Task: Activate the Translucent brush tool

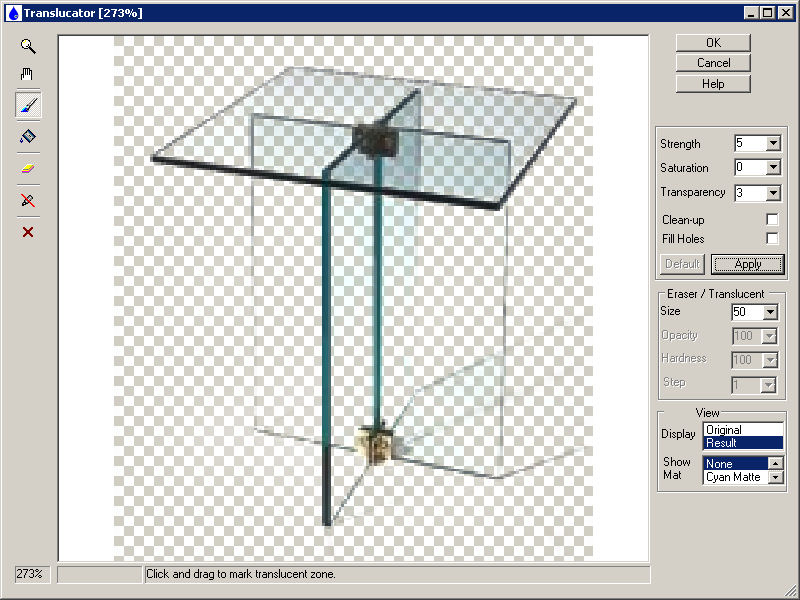Action: (28, 104)
